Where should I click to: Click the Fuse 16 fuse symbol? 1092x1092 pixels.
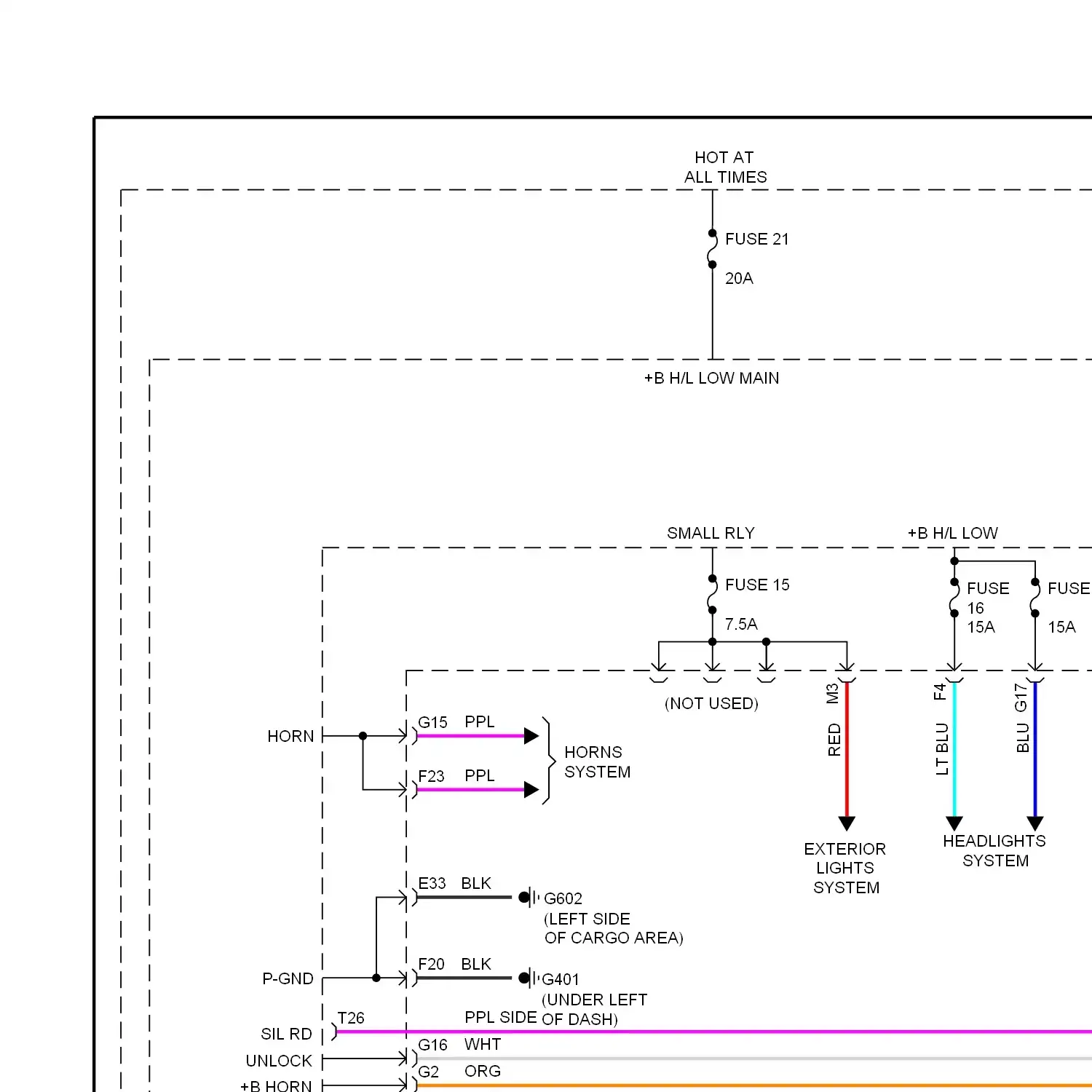(954, 598)
